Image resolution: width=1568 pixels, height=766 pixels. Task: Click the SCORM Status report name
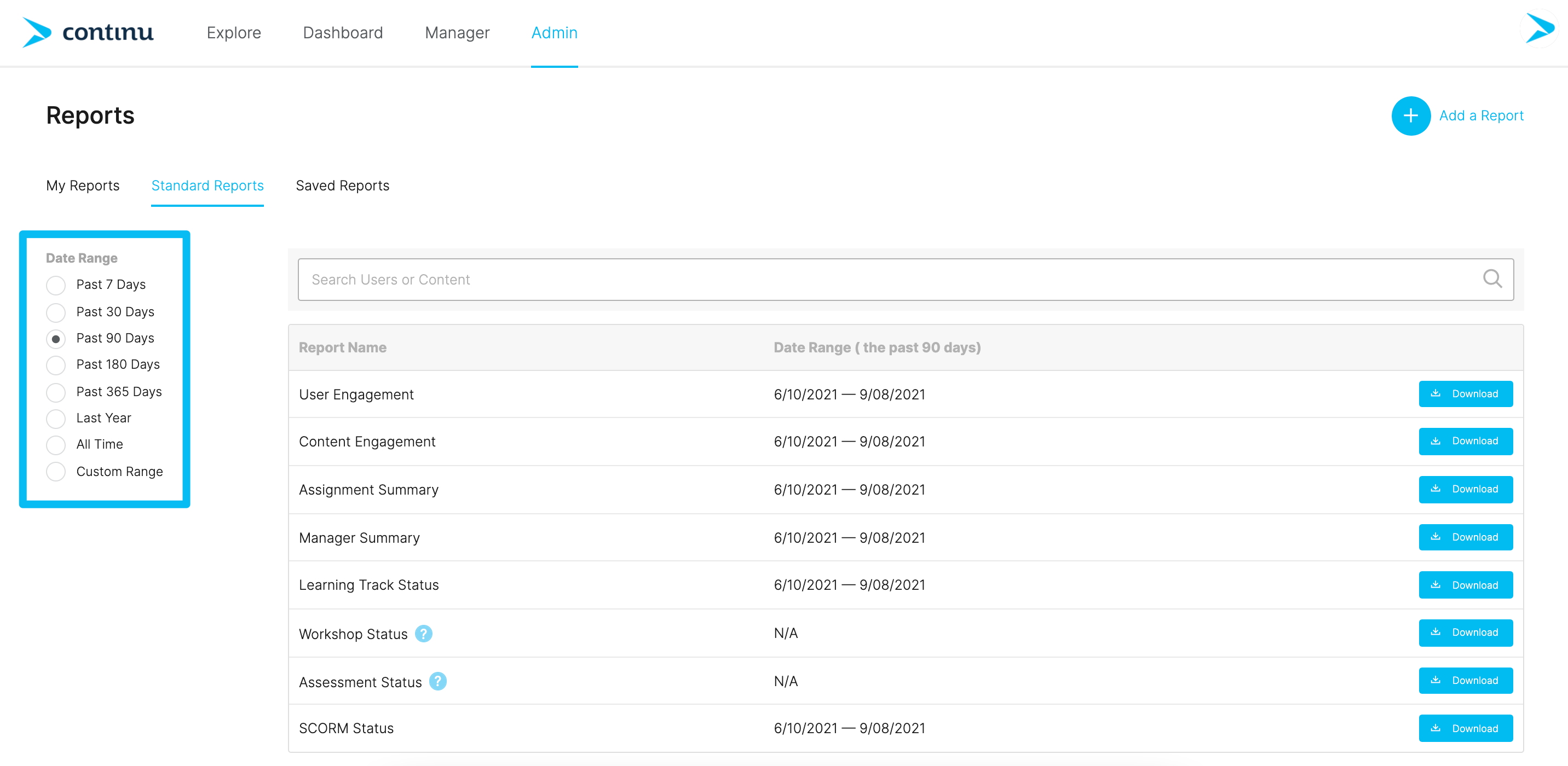(347, 729)
